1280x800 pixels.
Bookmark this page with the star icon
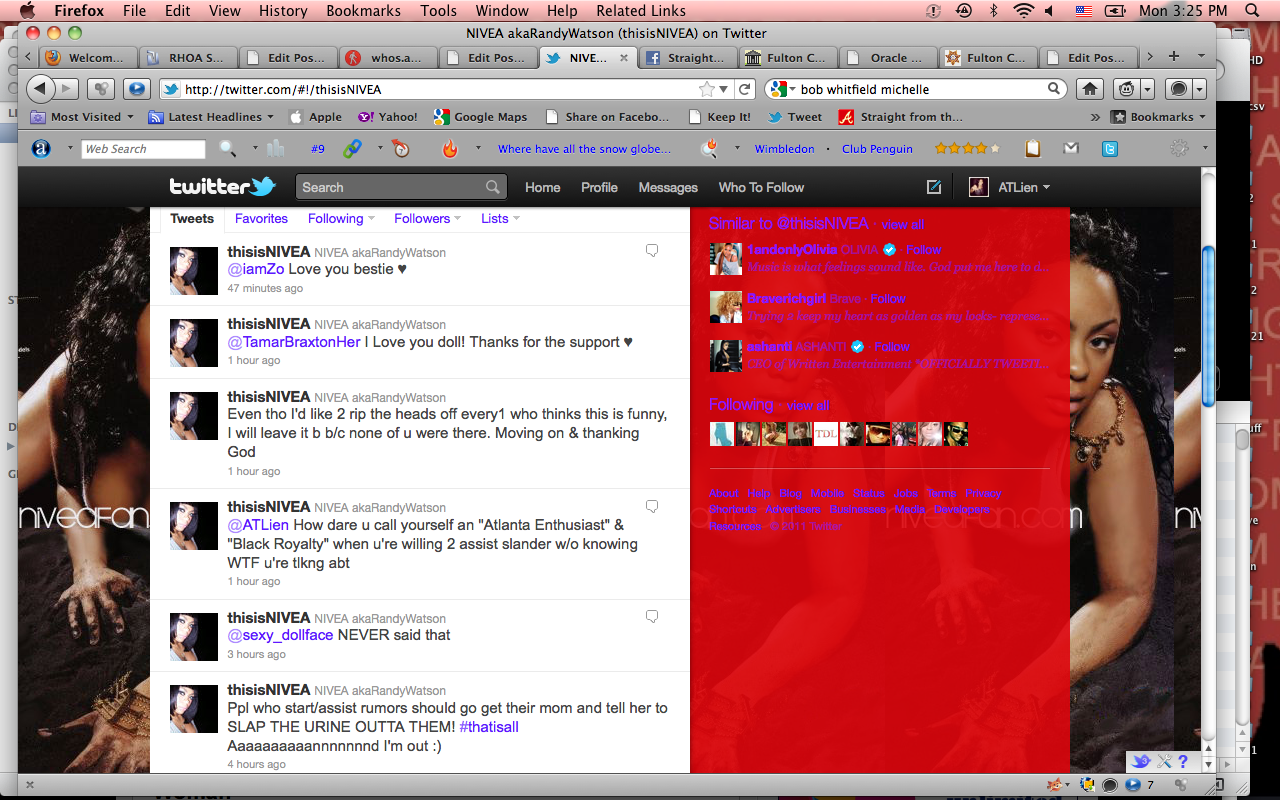[707, 89]
